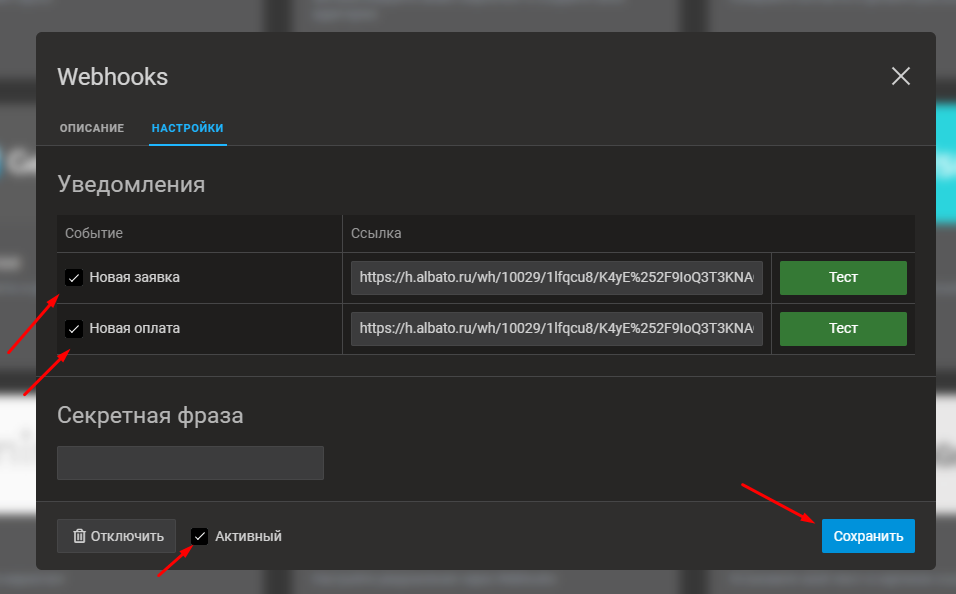
Task: Toggle the Новая оплата event checkbox
Action: [x=74, y=328]
